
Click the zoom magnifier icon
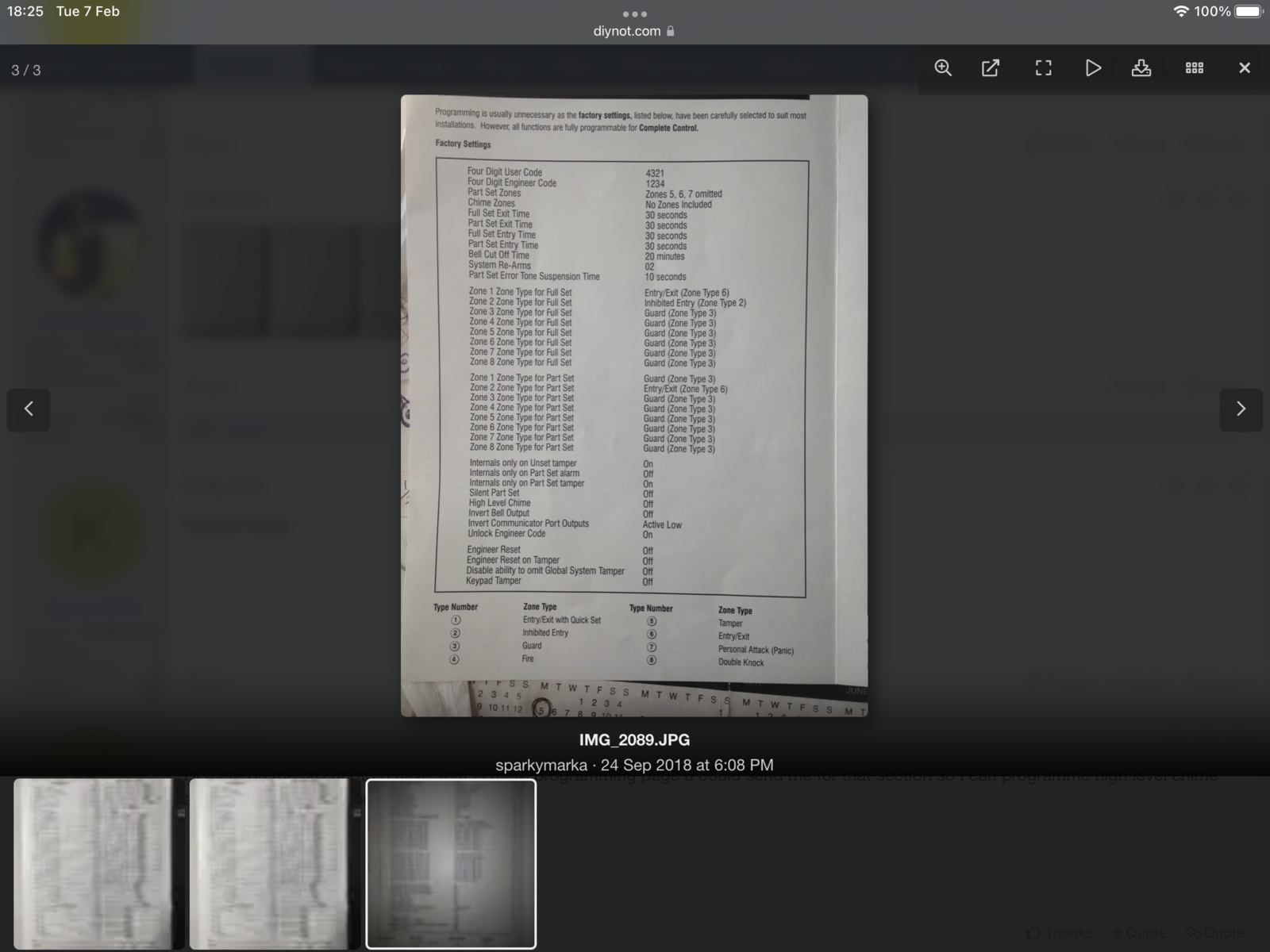point(943,68)
